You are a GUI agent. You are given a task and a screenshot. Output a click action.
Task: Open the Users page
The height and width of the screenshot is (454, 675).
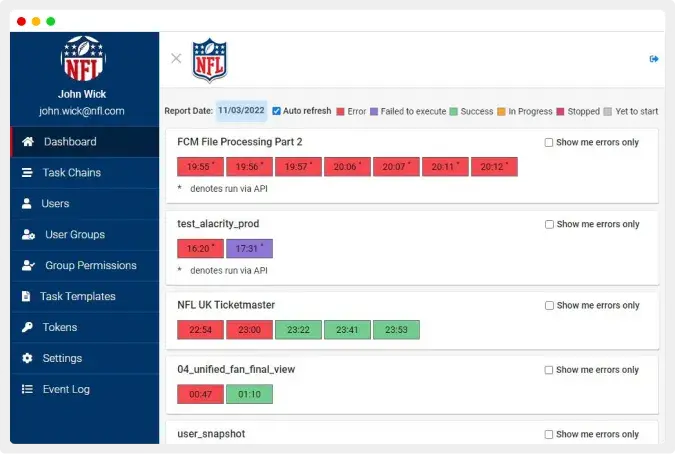click(84, 204)
